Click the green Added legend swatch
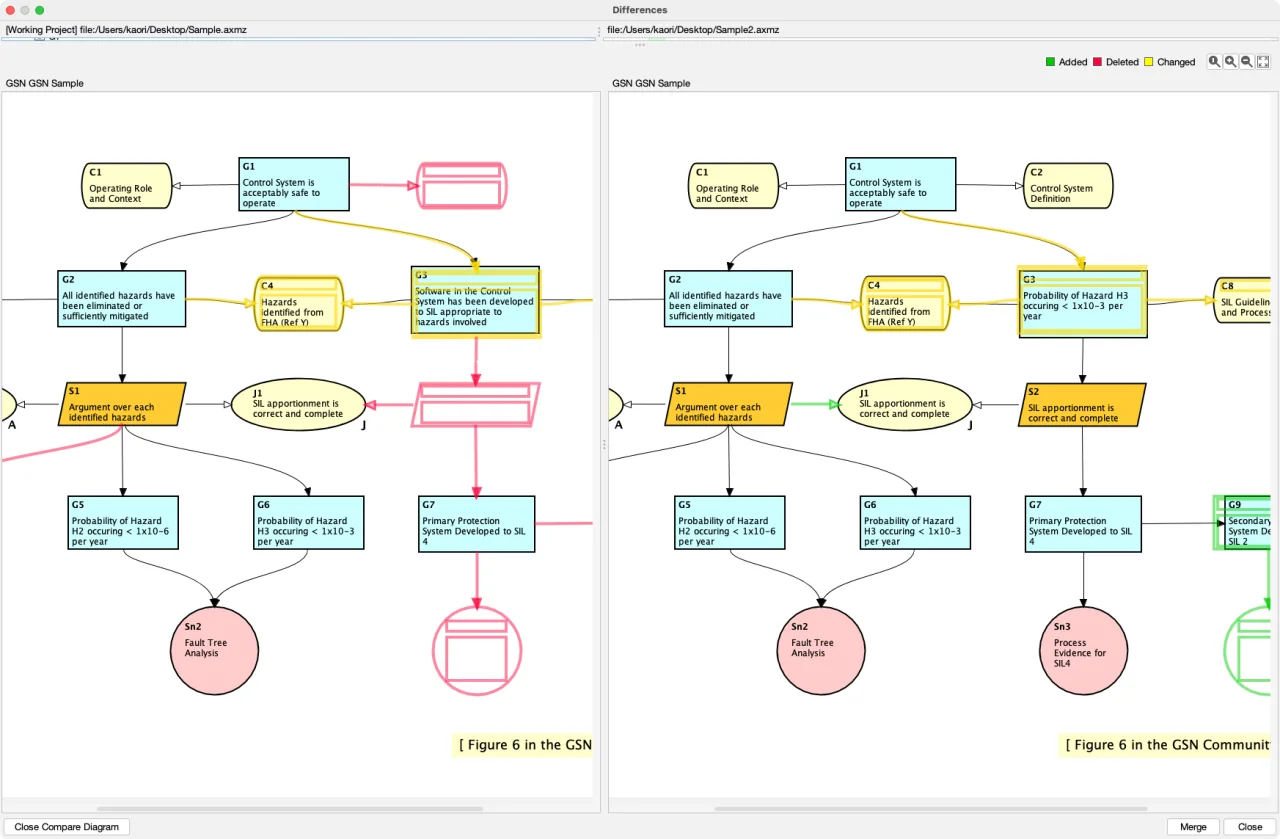Screen dimensions: 1280x839 coord(1050,62)
